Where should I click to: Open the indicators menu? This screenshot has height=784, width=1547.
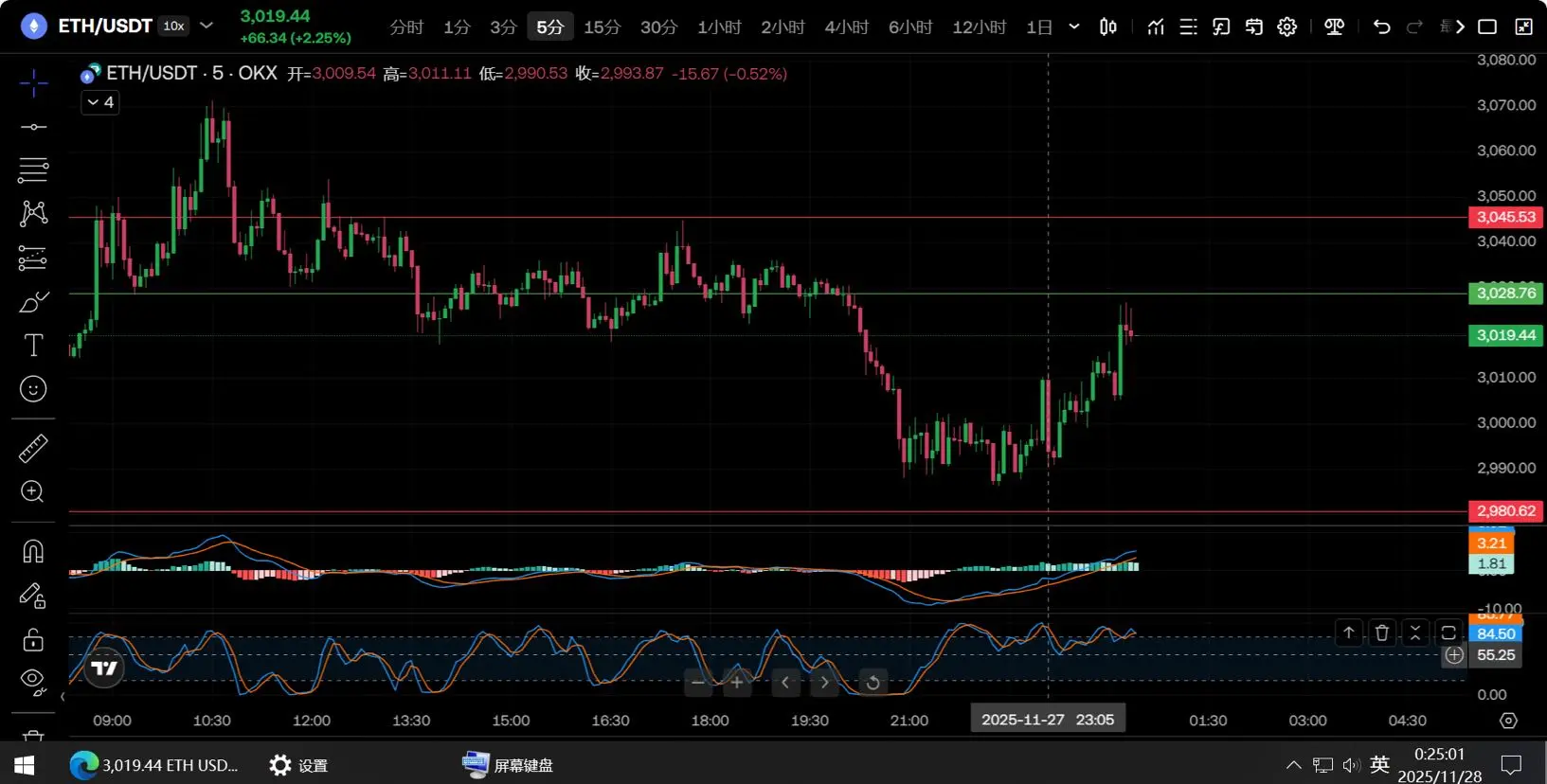coord(1156,27)
